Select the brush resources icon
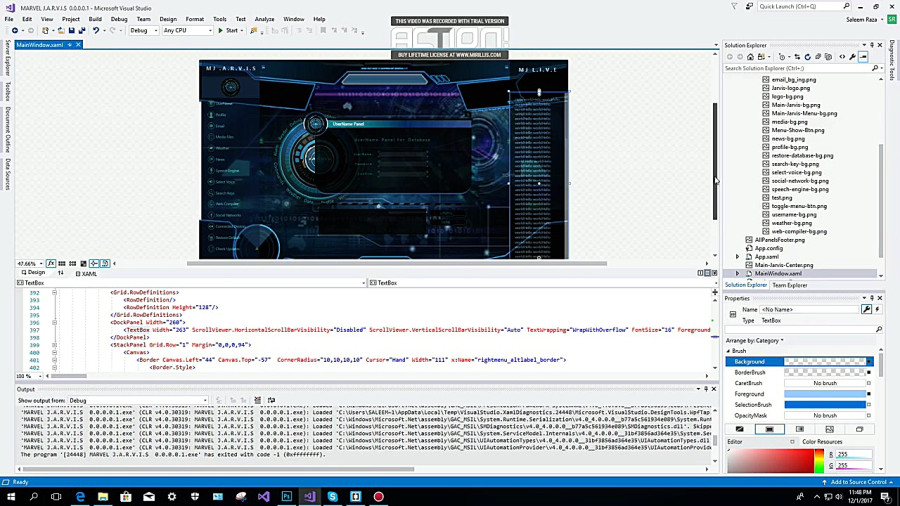This screenshot has height=506, width=900. click(859, 429)
